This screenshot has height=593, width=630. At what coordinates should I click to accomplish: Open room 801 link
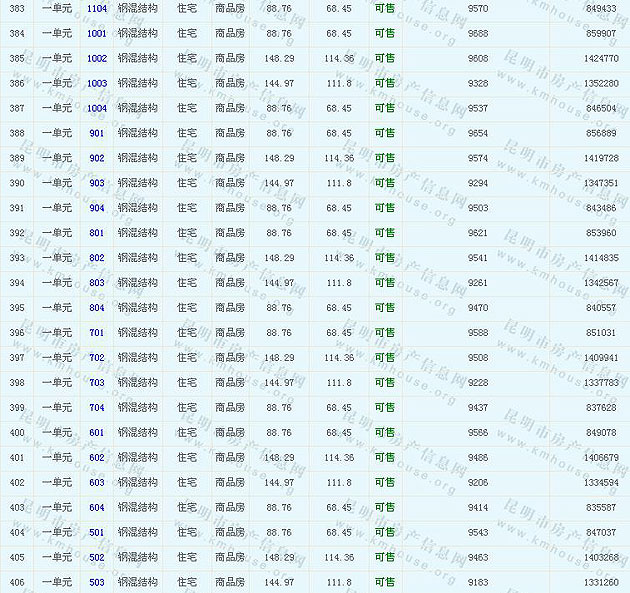click(x=97, y=233)
